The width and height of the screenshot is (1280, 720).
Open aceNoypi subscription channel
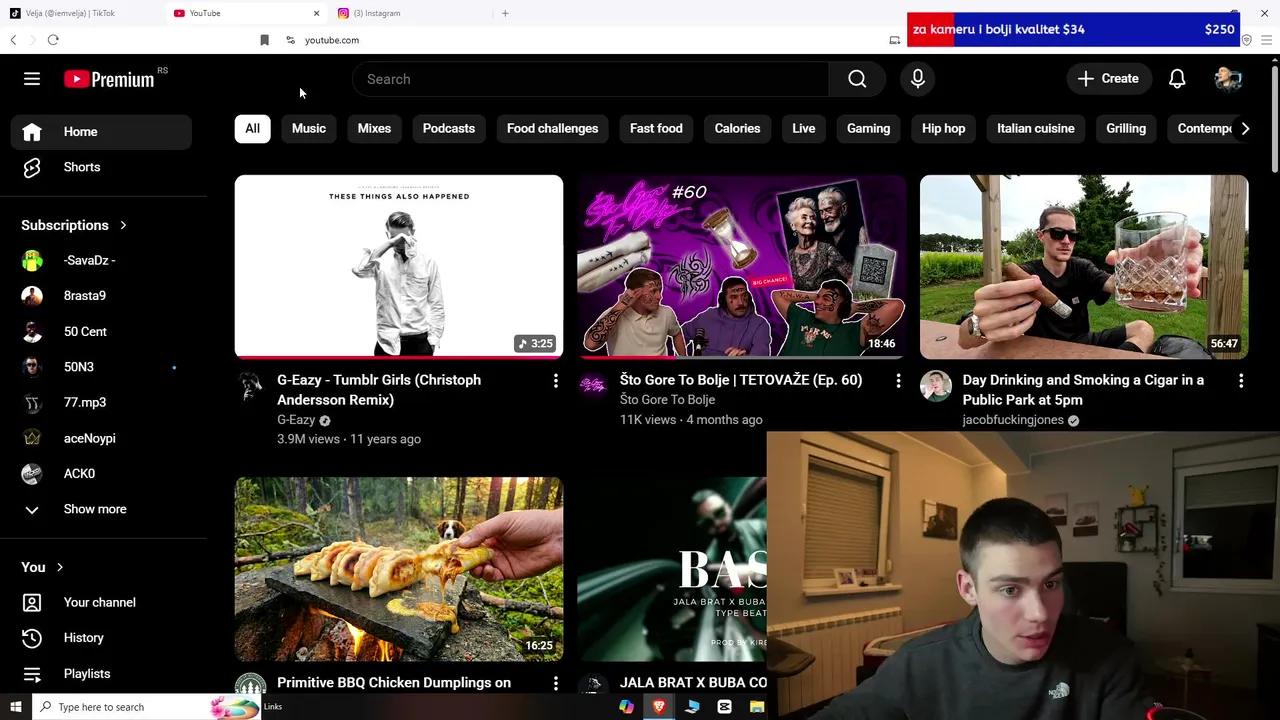101,438
